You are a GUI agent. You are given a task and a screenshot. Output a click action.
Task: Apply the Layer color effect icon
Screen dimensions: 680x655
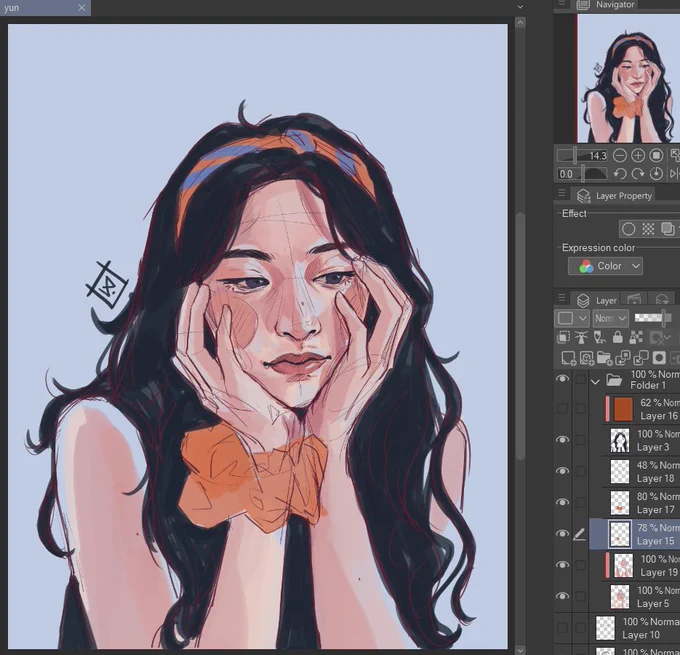click(x=667, y=229)
